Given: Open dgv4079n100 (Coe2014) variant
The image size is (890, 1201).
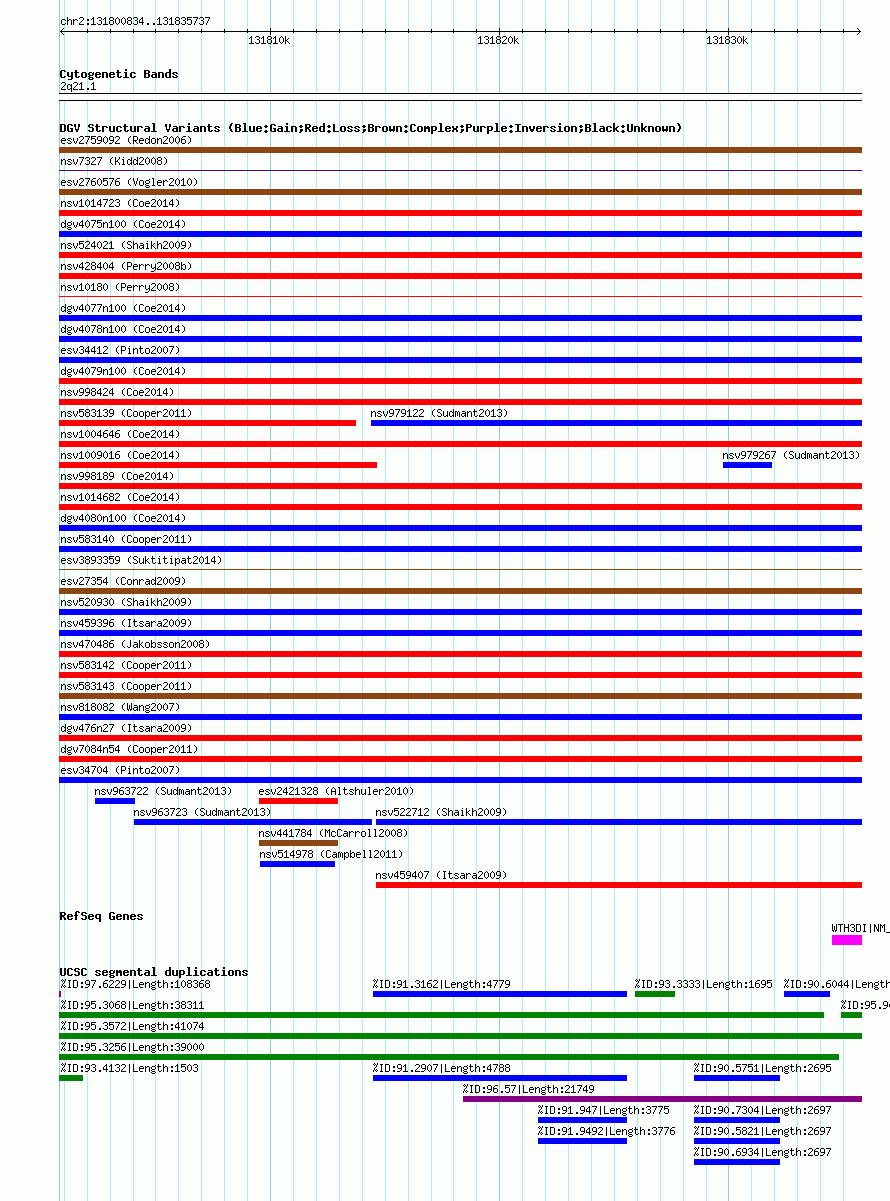Looking at the screenshot, I should pos(460,381).
